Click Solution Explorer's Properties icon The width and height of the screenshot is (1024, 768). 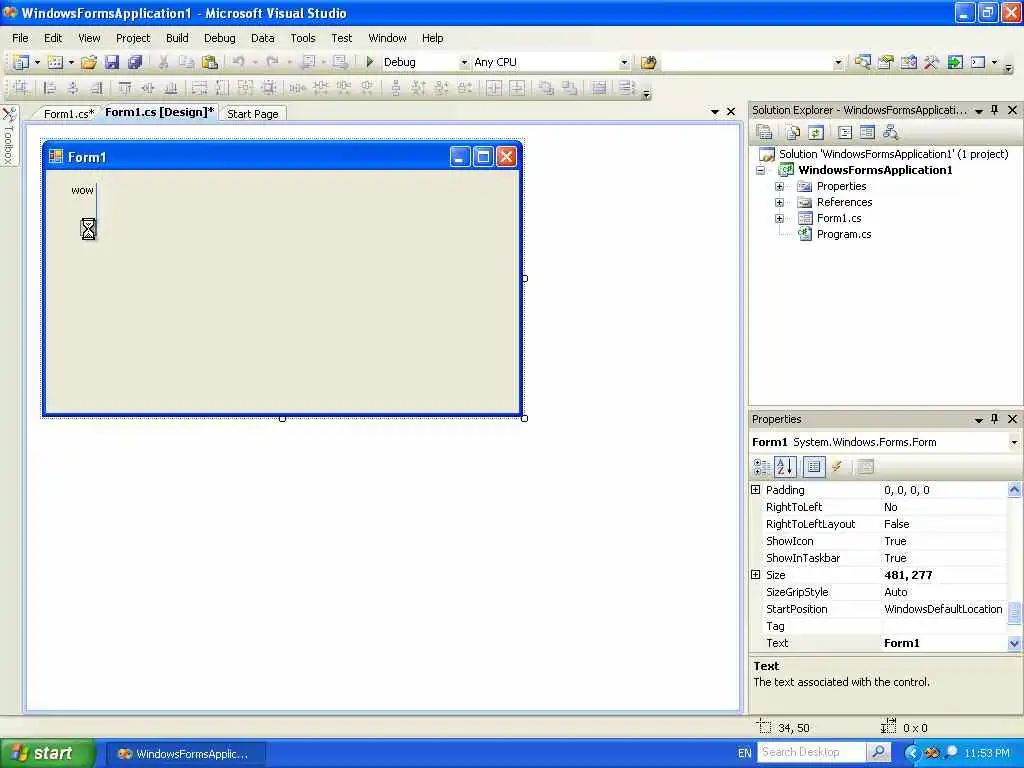[x=764, y=133]
